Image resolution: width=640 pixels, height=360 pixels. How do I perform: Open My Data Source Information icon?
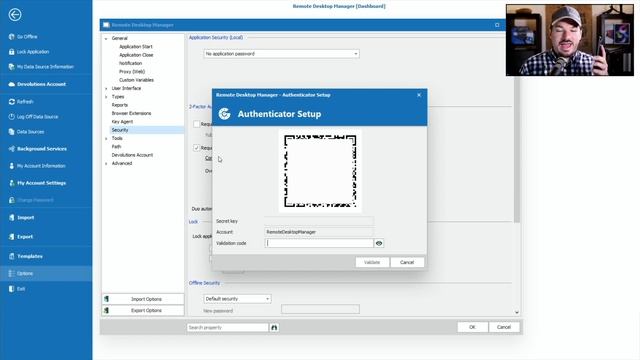(11, 67)
